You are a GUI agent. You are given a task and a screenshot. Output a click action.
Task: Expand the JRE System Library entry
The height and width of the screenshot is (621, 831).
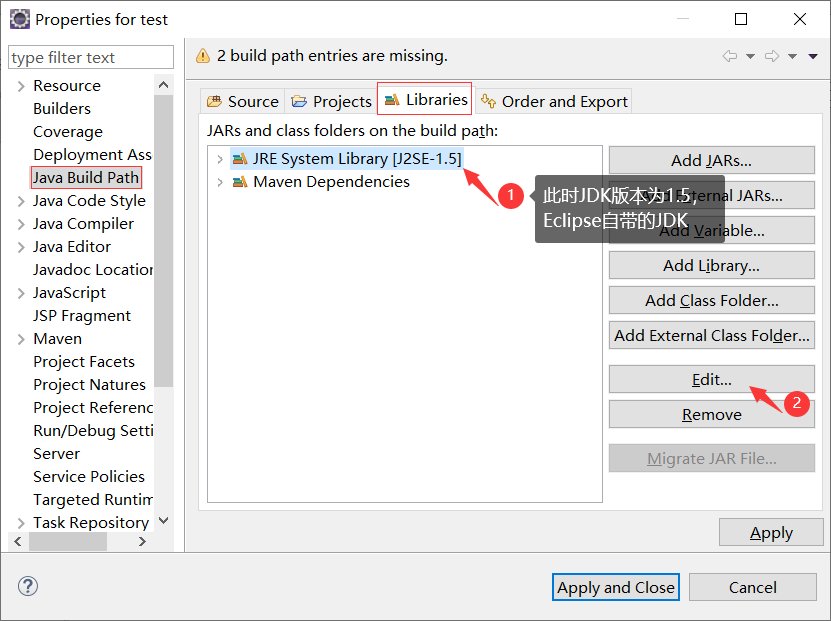tap(220, 158)
